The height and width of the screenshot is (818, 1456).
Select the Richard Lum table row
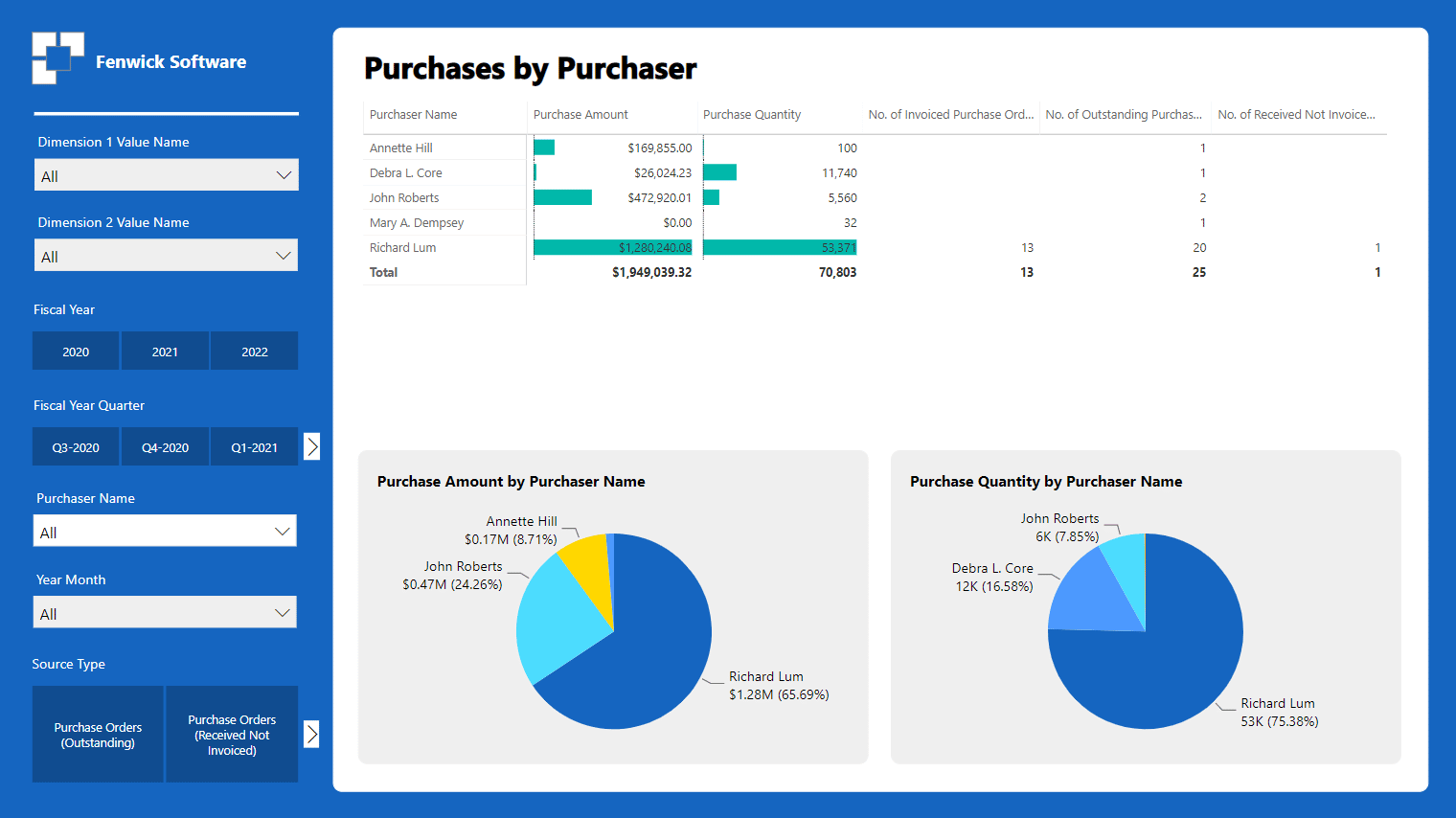pos(403,248)
